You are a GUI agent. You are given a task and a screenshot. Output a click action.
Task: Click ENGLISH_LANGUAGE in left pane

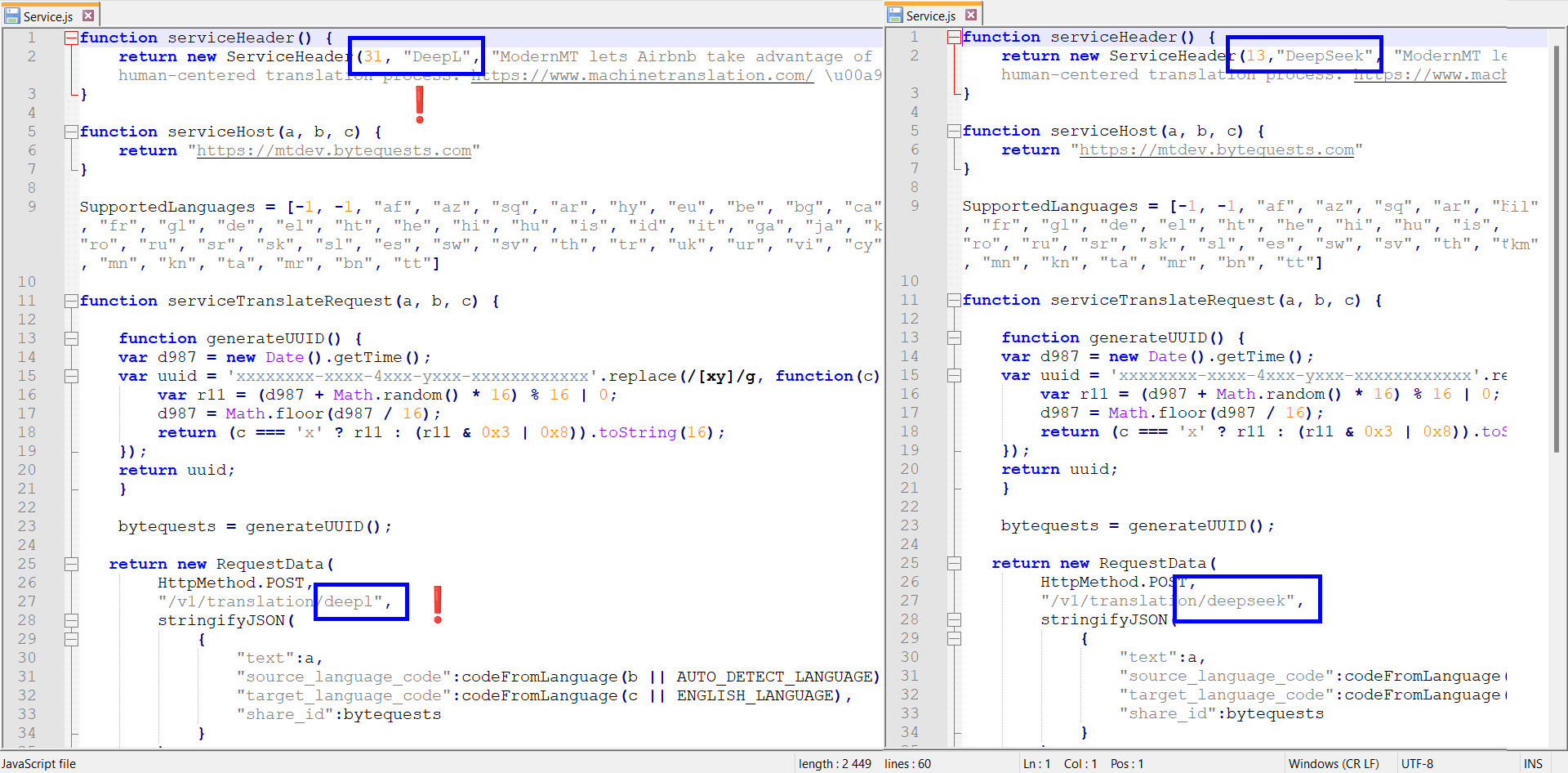[755, 695]
